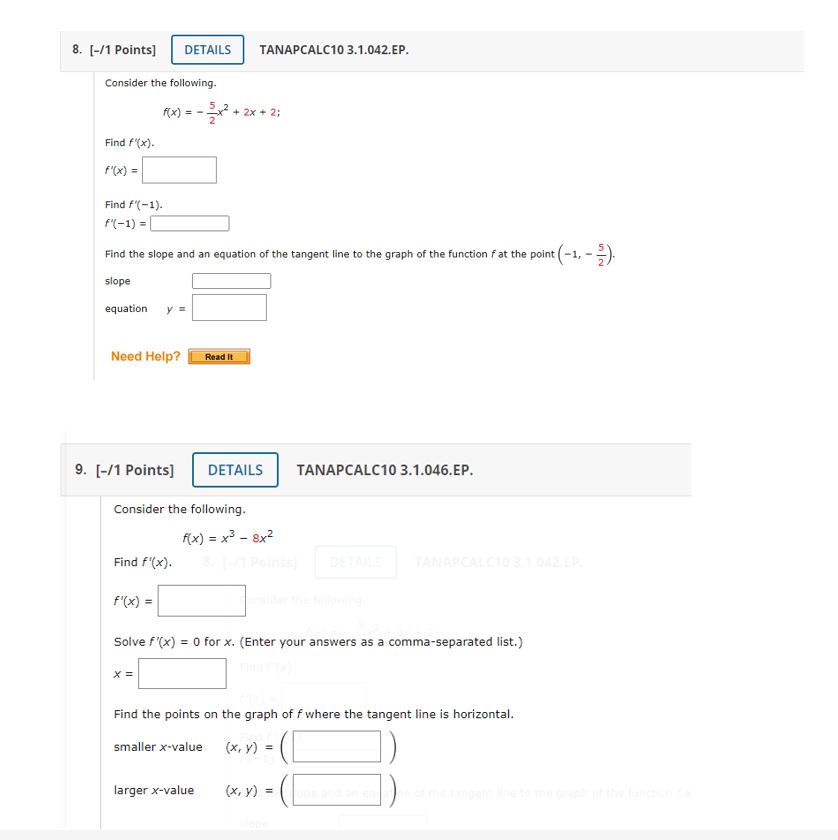Viewport: 838px width, 840px height.
Task: Click the Read It button
Action: pyautogui.click(x=219, y=356)
